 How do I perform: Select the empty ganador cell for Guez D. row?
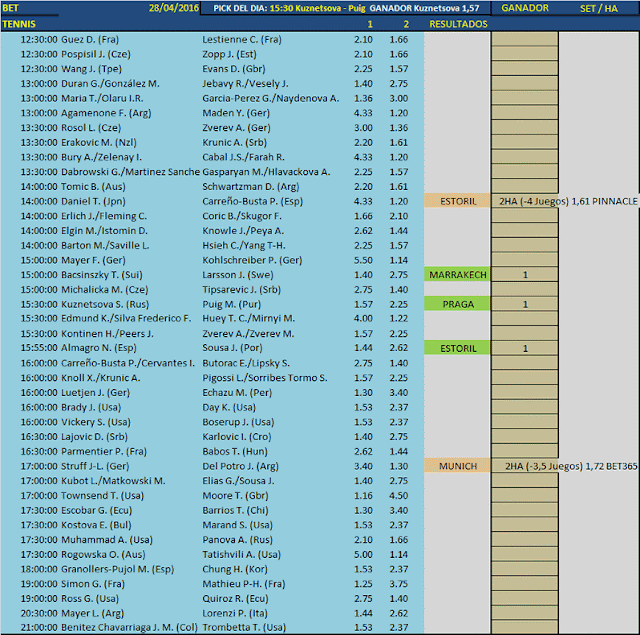tap(525, 39)
